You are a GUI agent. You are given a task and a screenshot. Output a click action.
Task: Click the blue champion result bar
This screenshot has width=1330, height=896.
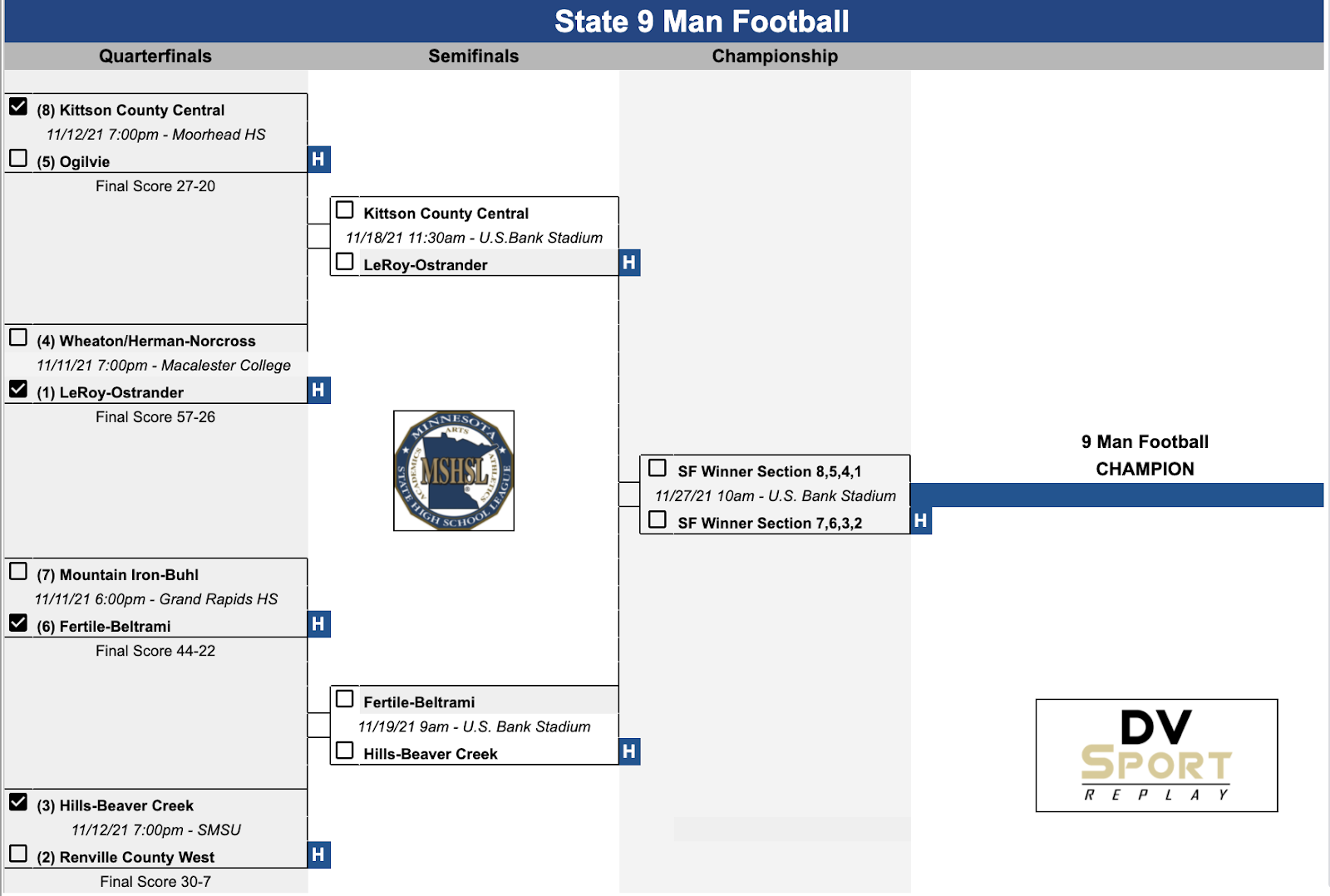point(1116,495)
